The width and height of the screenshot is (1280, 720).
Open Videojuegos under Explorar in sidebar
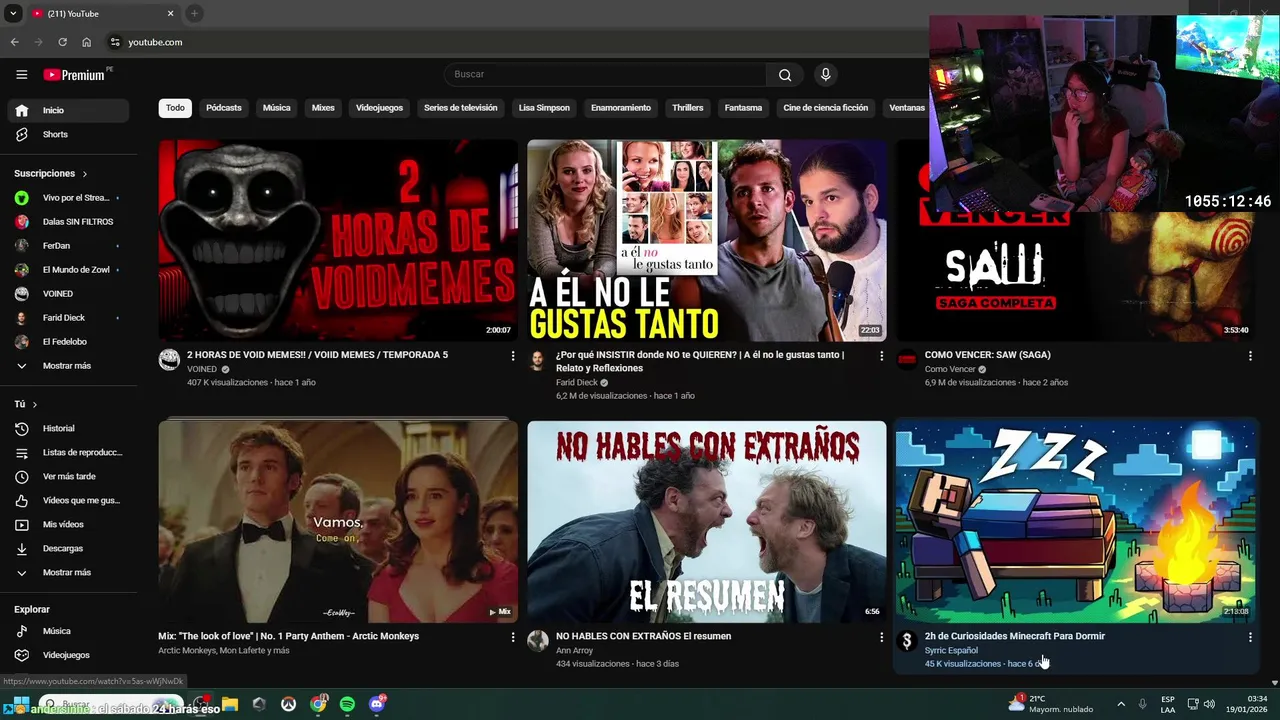[68, 655]
